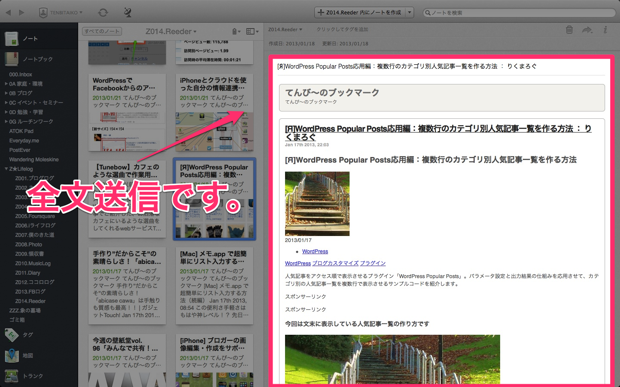Open the [Mac] メモ.app note card
This screenshot has height=387, width=620.
[x=214, y=286]
